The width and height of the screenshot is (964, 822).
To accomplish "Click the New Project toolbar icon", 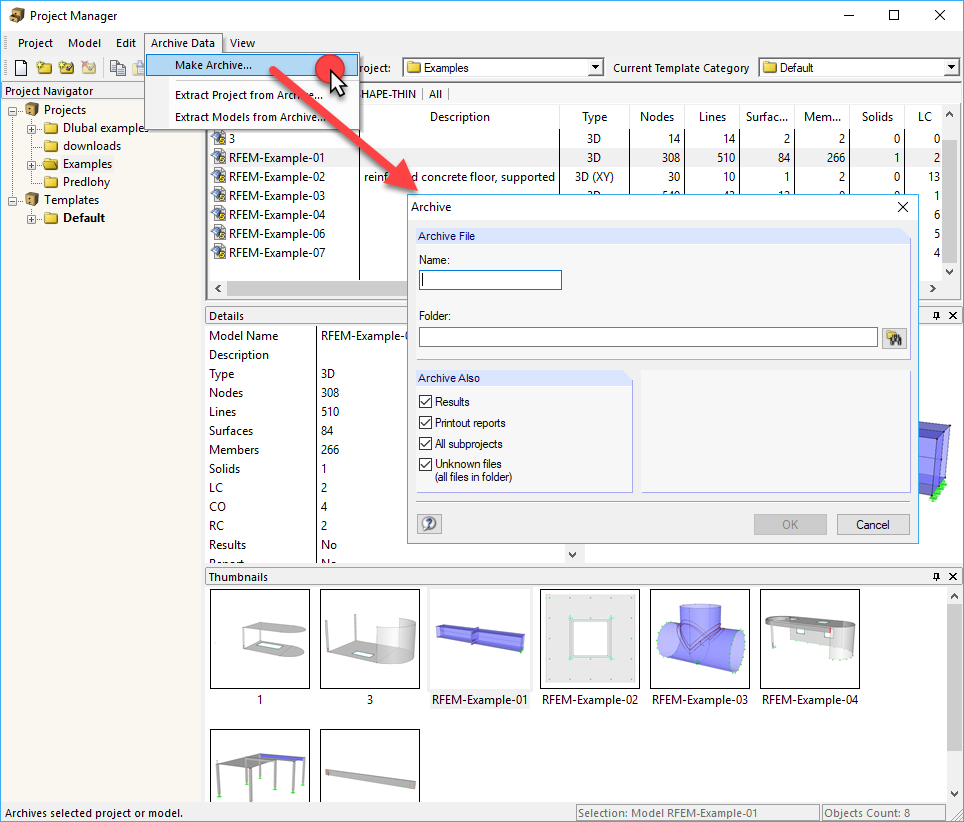I will click(20, 67).
